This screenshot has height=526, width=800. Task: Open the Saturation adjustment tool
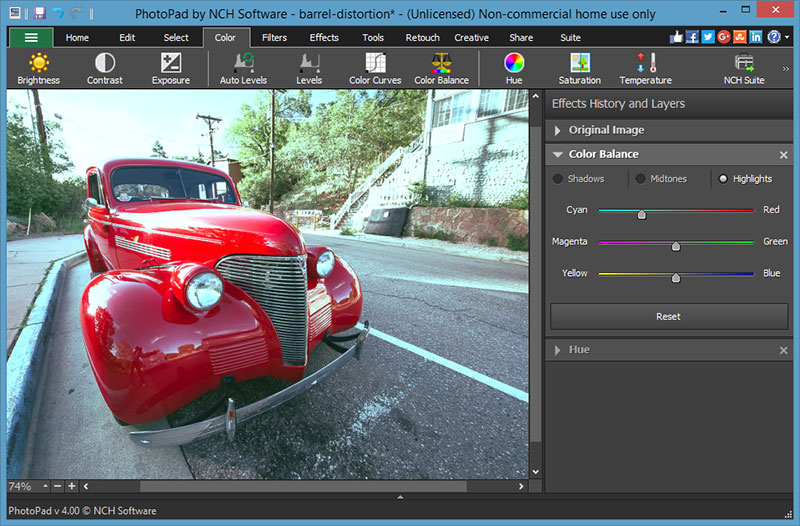[x=580, y=63]
